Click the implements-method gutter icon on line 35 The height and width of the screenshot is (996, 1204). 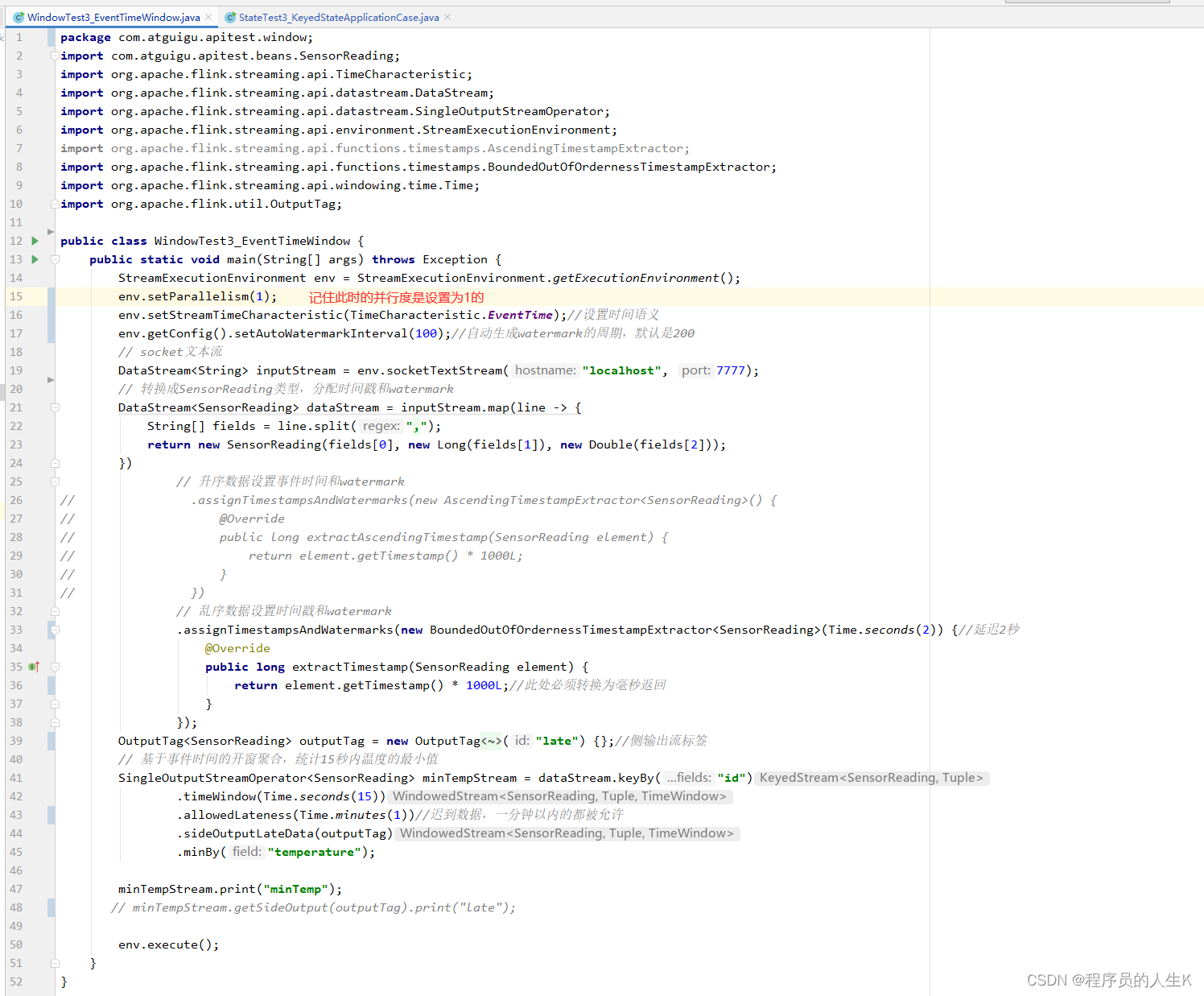tap(34, 667)
